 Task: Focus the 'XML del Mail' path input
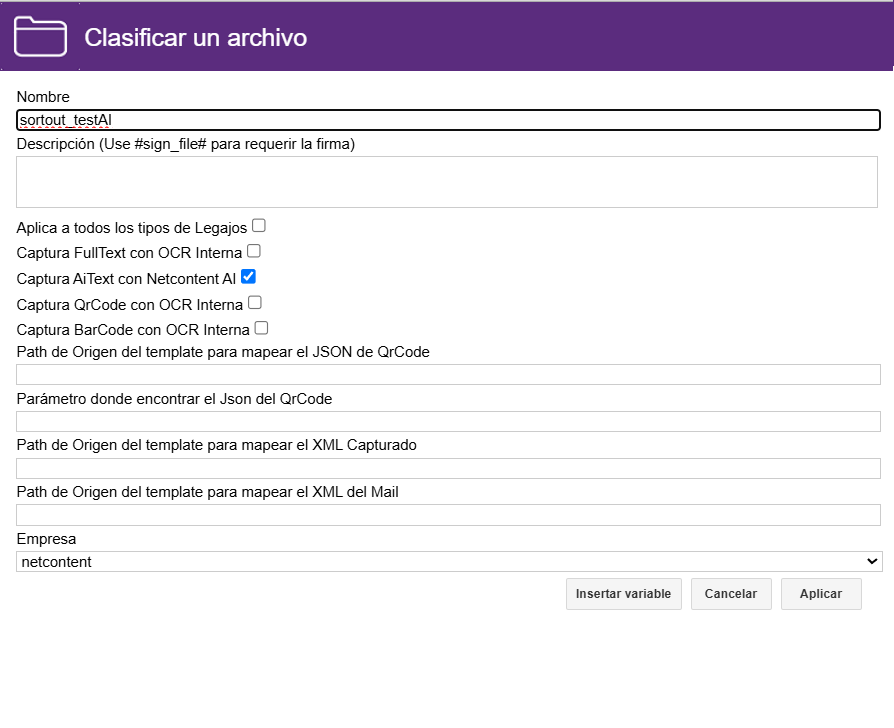click(x=447, y=514)
